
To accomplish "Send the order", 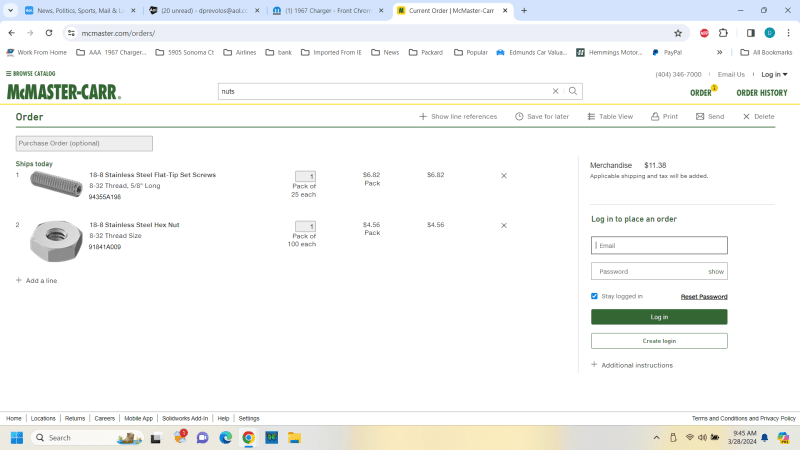I will point(710,116).
